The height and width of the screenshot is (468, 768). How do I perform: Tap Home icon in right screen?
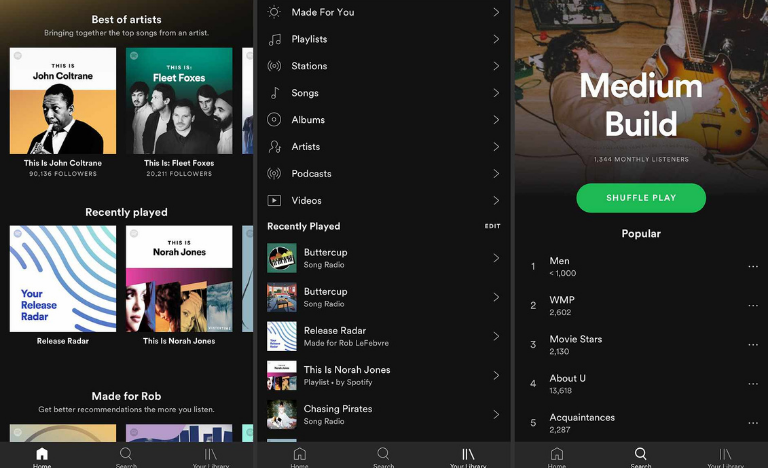[x=557, y=454]
